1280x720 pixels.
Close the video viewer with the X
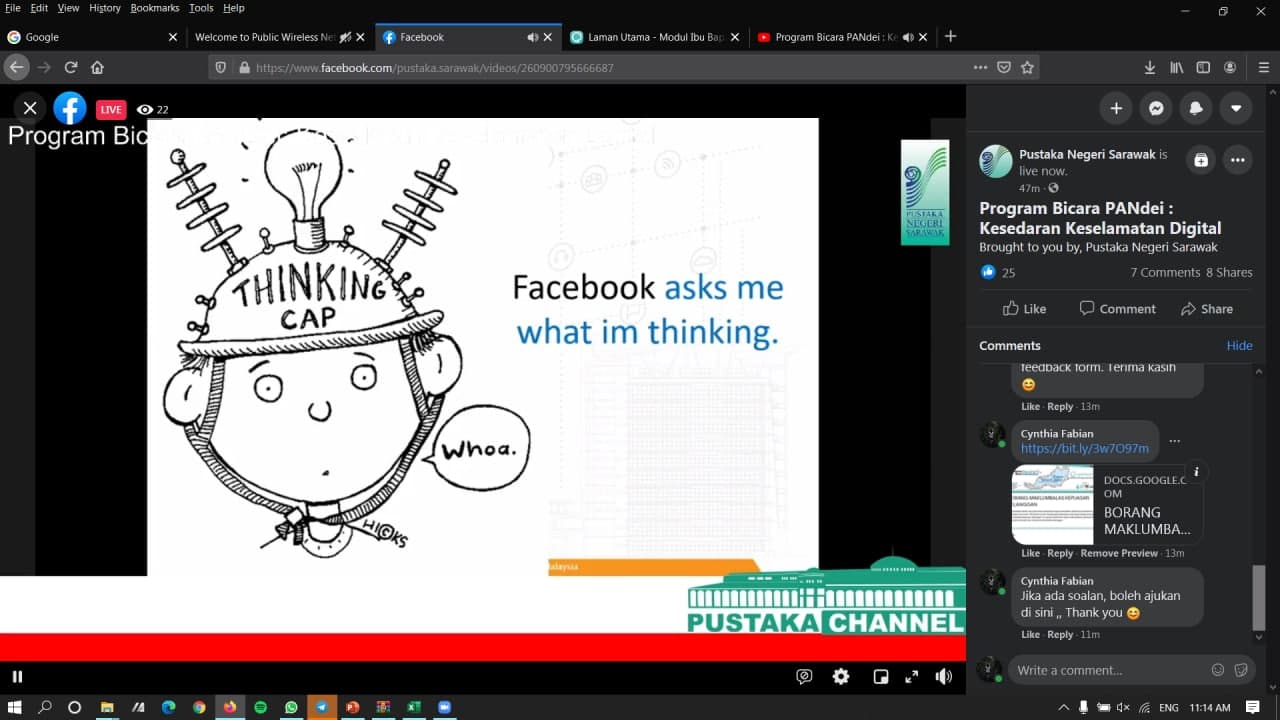pos(30,108)
